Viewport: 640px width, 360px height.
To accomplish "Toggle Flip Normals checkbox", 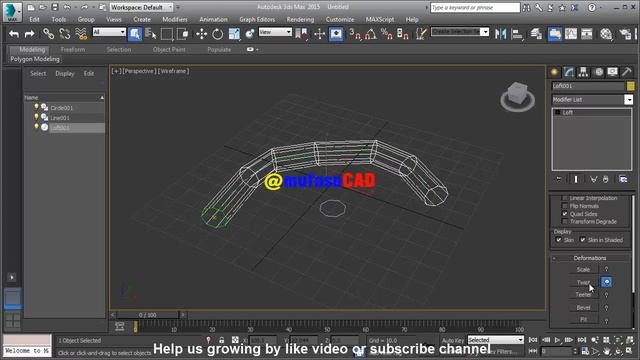I will point(565,206).
